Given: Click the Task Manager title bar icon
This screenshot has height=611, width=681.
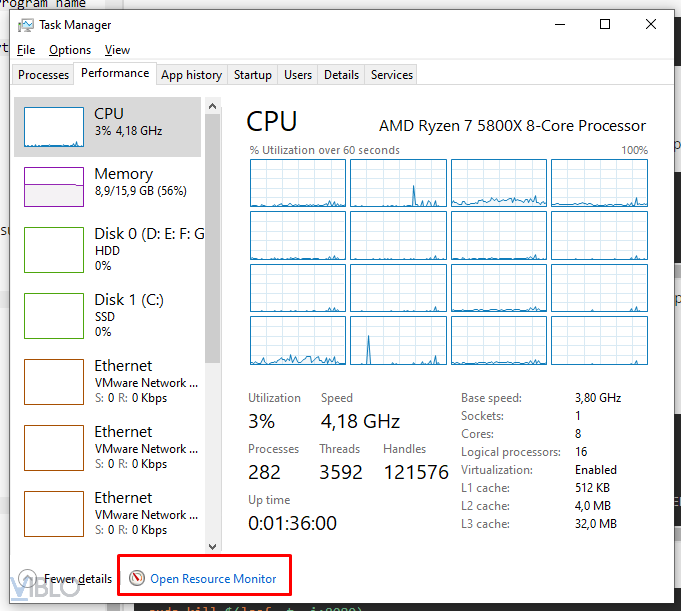Looking at the screenshot, I should pyautogui.click(x=26, y=25).
